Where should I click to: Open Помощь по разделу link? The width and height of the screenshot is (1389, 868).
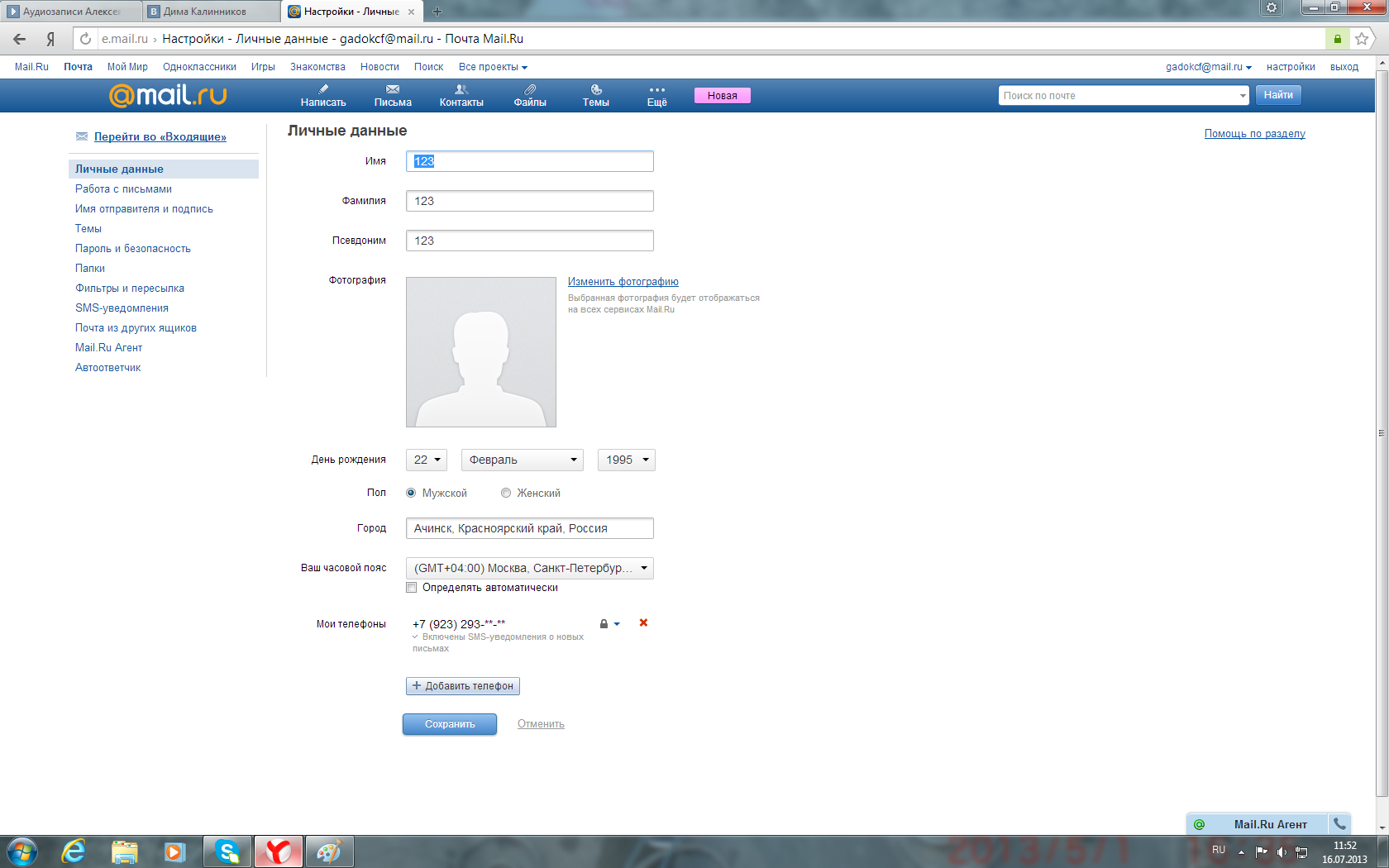1254,133
